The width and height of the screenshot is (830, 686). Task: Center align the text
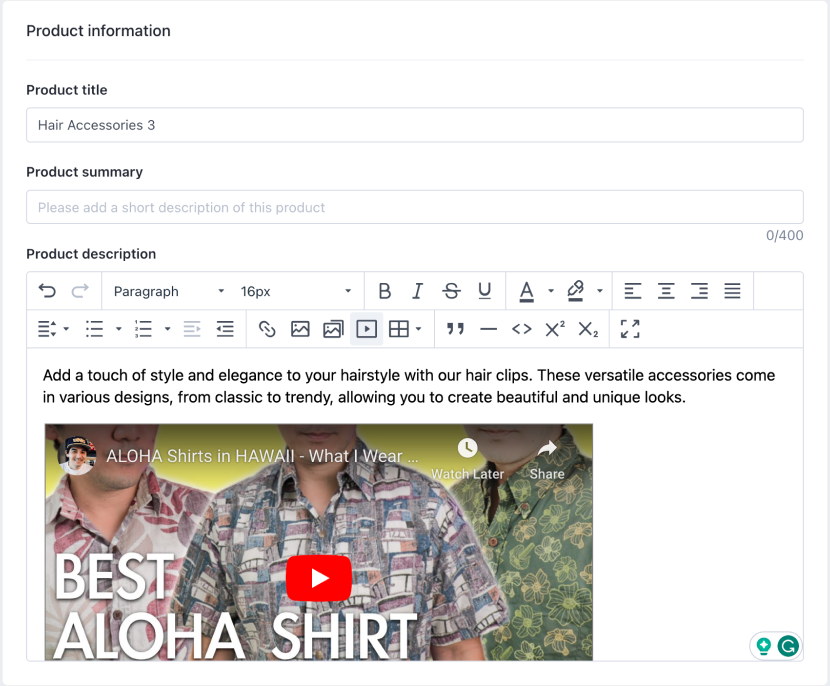(x=666, y=291)
